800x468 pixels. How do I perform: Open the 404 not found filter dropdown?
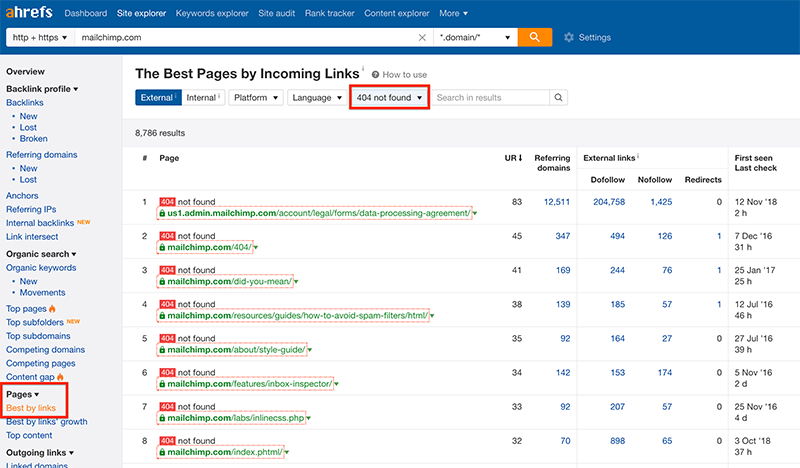(x=389, y=97)
